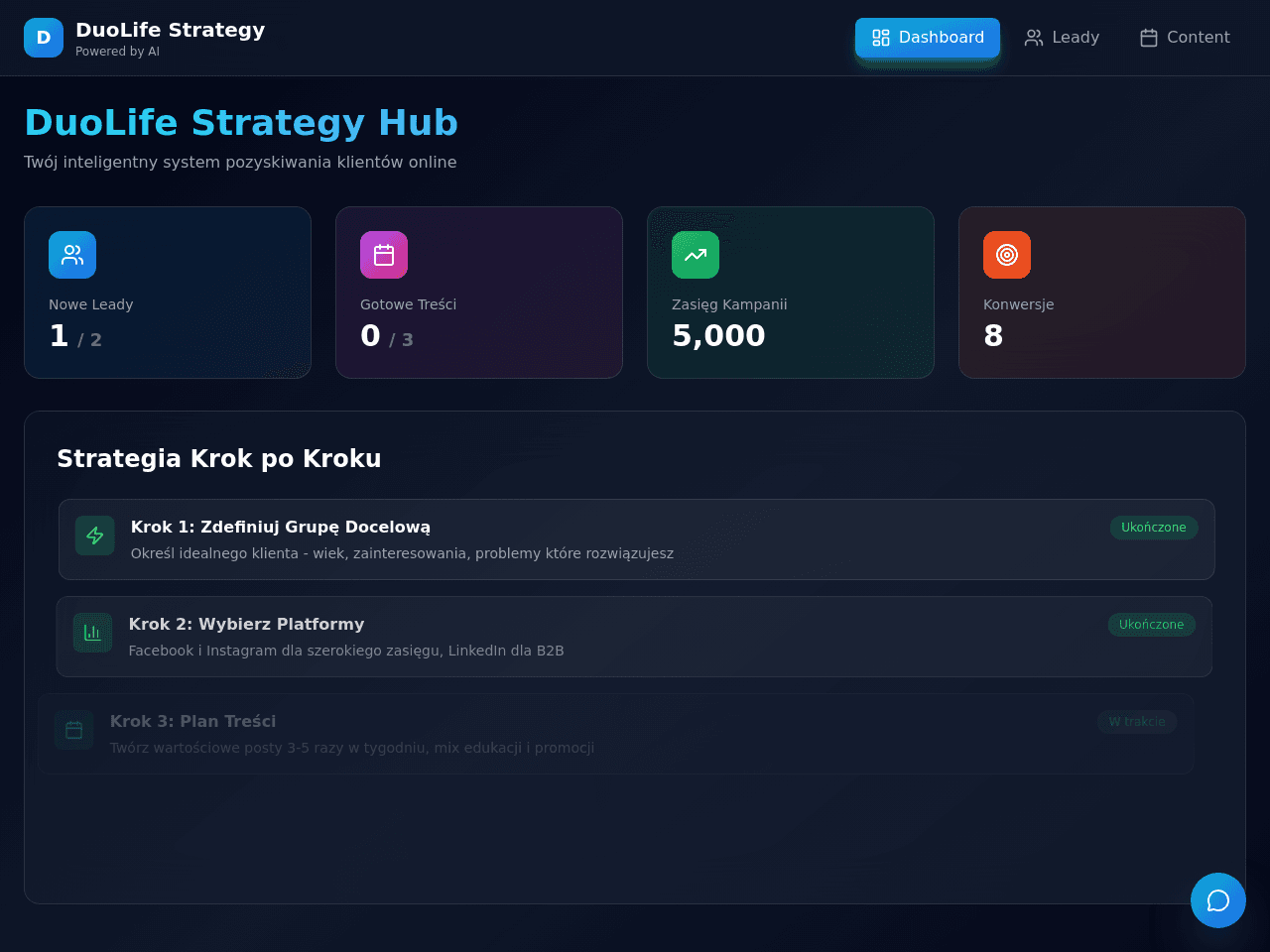The width and height of the screenshot is (1270, 952).
Task: Click the lightning icon of Krok 1
Action: 95,535
